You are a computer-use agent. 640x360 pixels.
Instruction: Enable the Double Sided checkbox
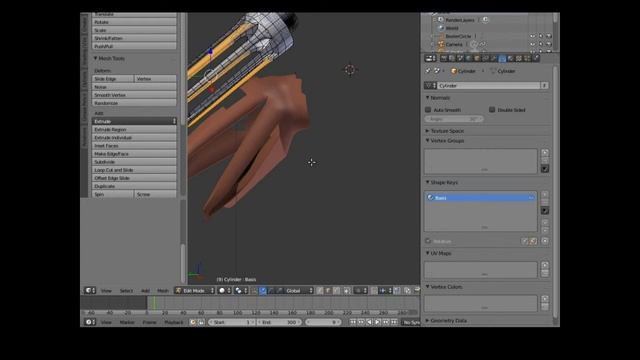492,110
